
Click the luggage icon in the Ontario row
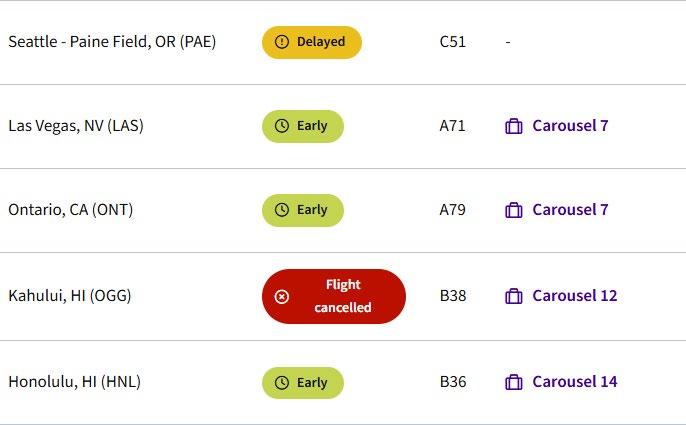[514, 210]
